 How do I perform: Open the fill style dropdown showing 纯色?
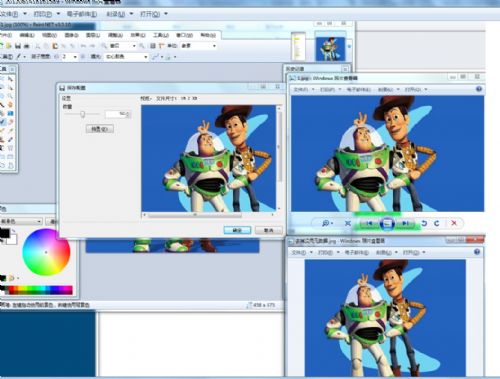127,57
